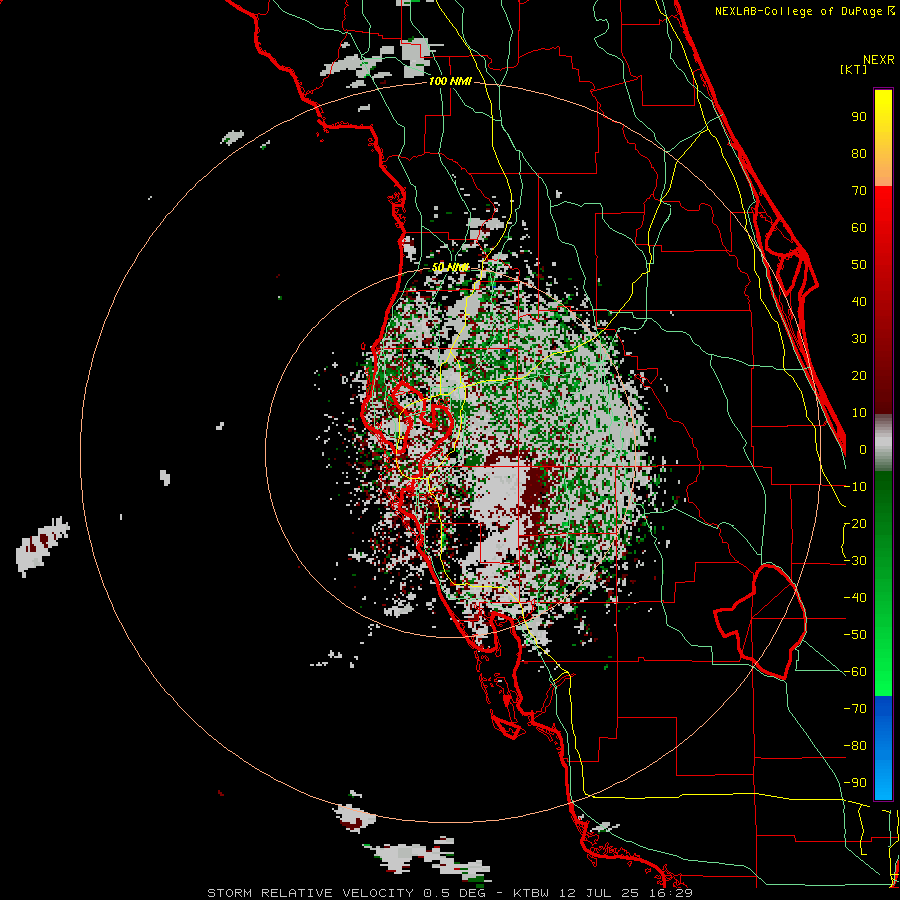Click the 40 value on velocity scale
The height and width of the screenshot is (900, 900).
pos(859,301)
